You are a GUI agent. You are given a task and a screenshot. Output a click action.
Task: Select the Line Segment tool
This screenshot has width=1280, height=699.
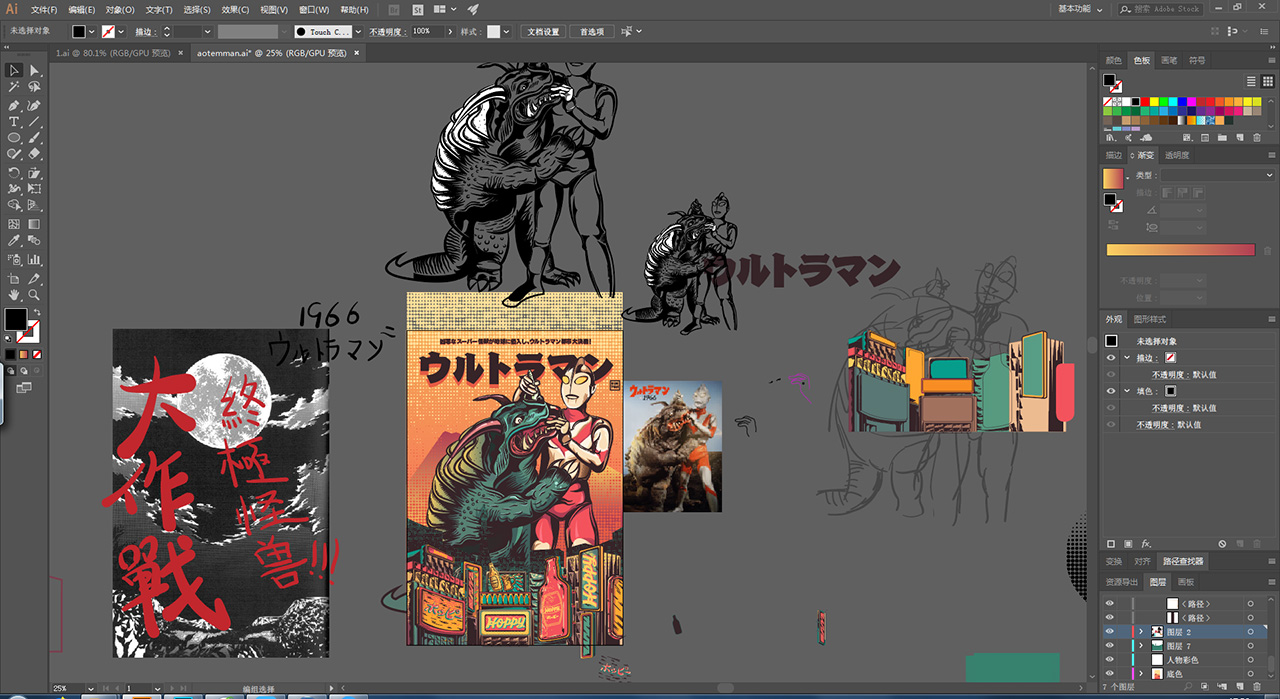(34, 121)
